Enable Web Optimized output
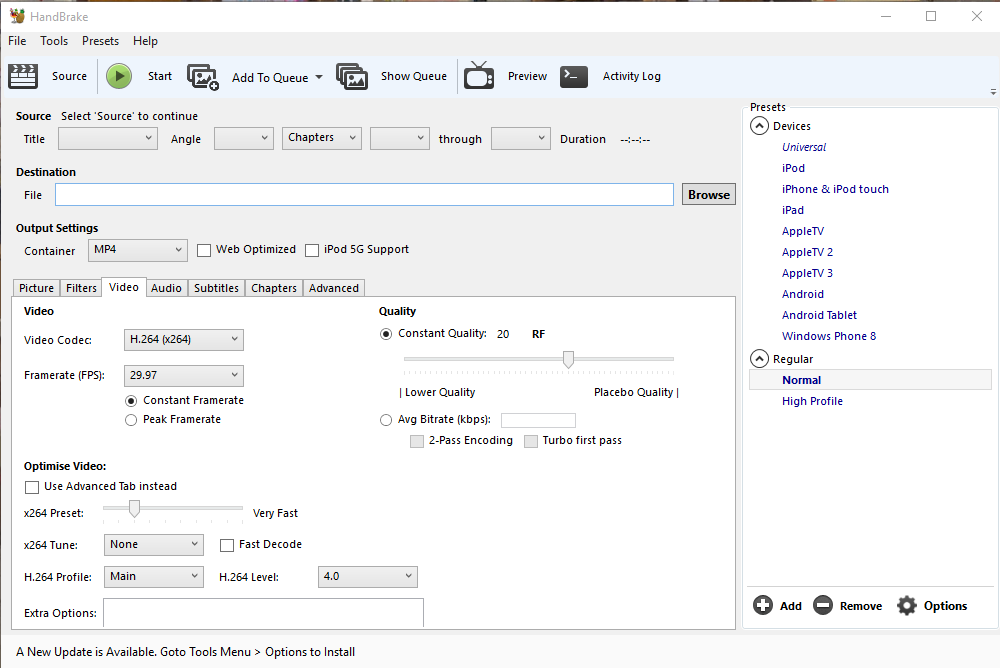The height and width of the screenshot is (668, 1000). pyautogui.click(x=204, y=249)
